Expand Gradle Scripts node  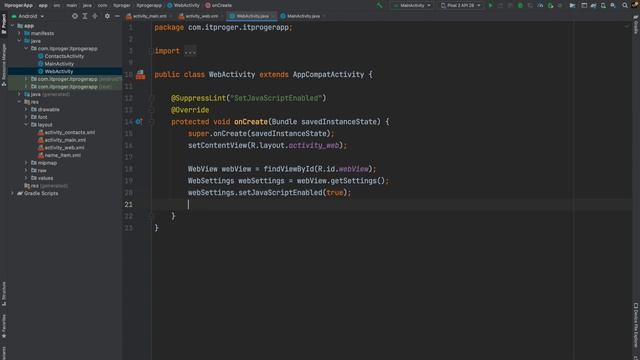click(12, 193)
